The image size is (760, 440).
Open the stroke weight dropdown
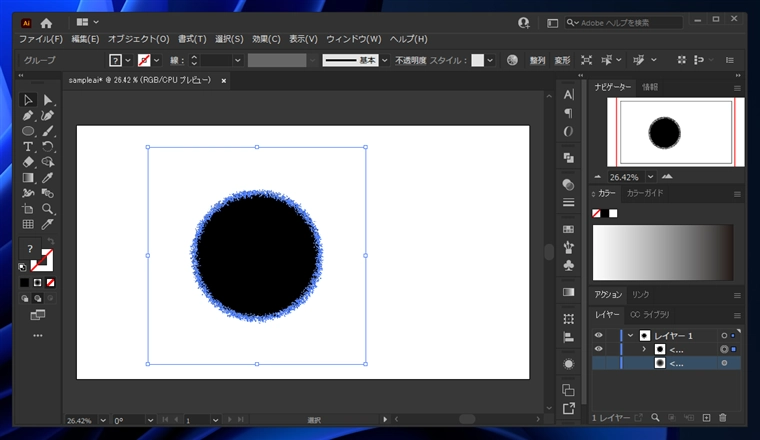click(238, 60)
